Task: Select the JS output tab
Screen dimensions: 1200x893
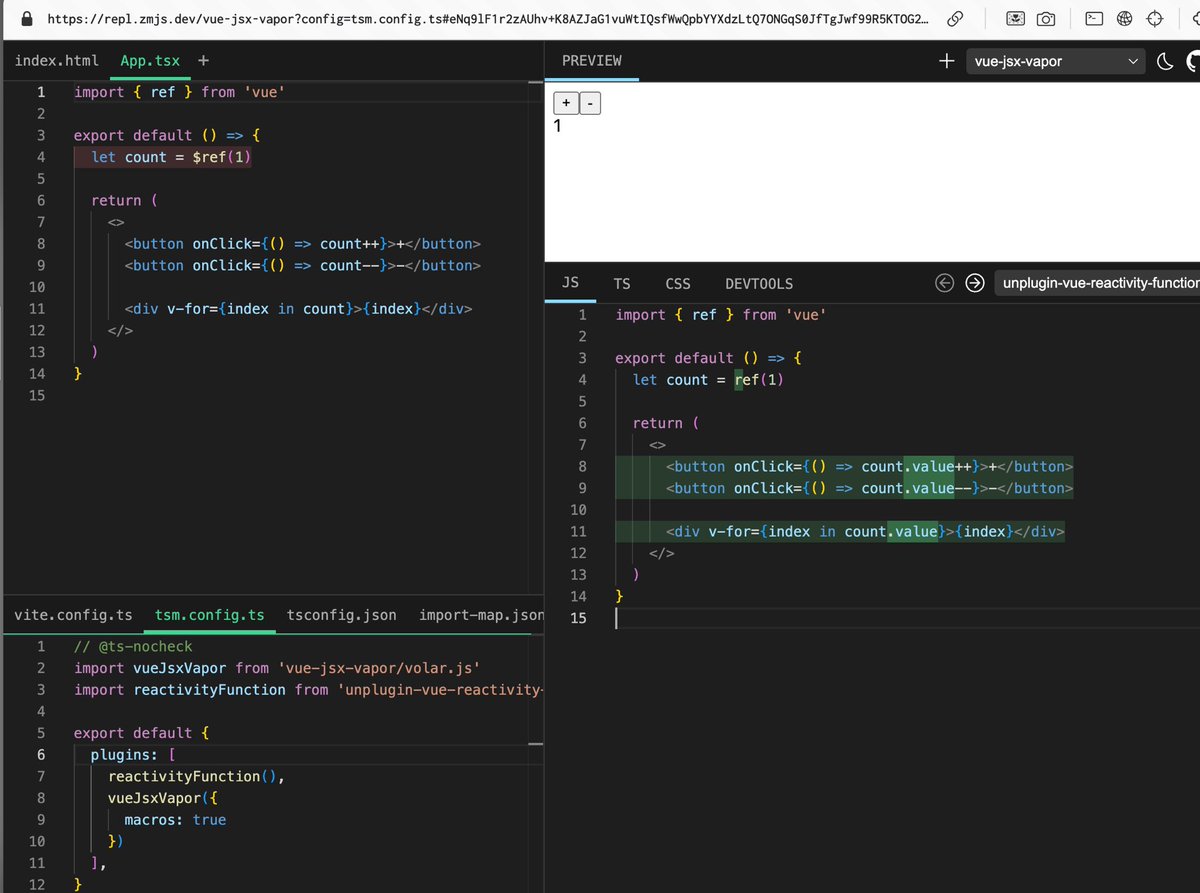Action: tap(570, 283)
